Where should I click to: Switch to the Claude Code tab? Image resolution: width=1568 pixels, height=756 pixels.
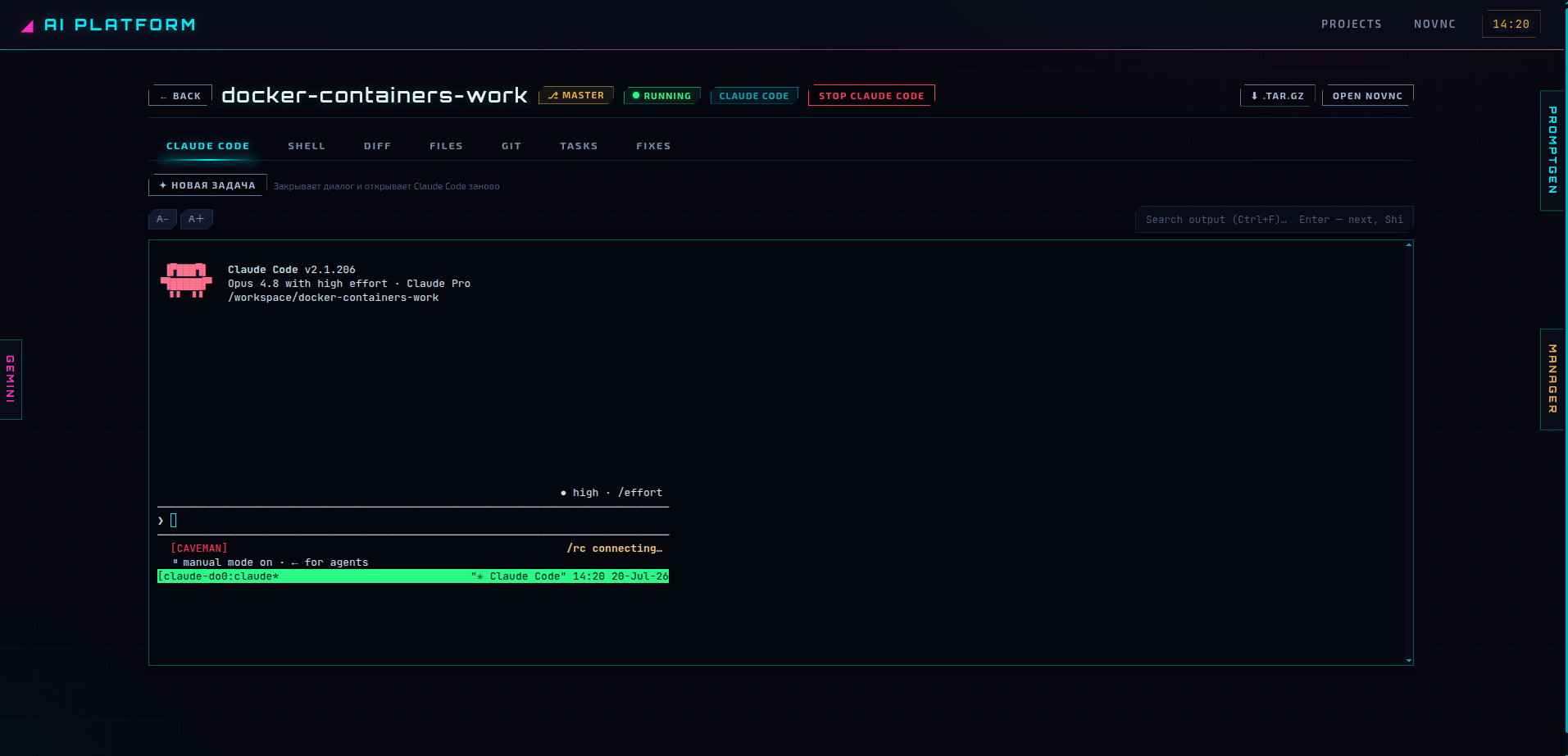tap(208, 146)
